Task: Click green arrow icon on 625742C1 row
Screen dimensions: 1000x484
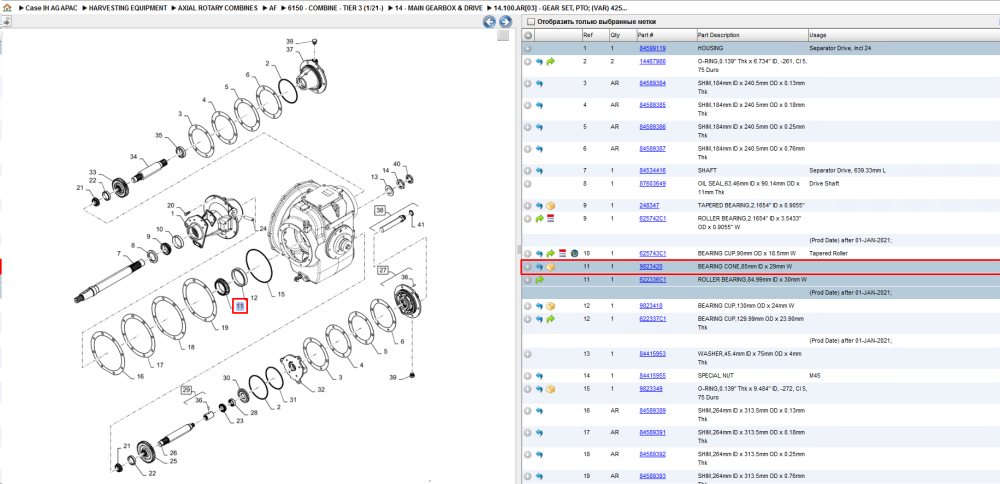Action: tap(539, 219)
